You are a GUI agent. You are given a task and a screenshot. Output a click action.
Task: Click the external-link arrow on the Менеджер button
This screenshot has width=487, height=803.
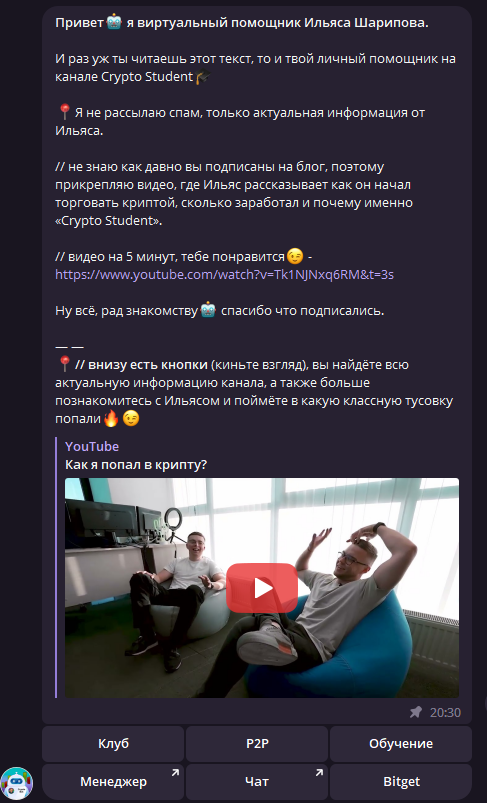click(175, 772)
